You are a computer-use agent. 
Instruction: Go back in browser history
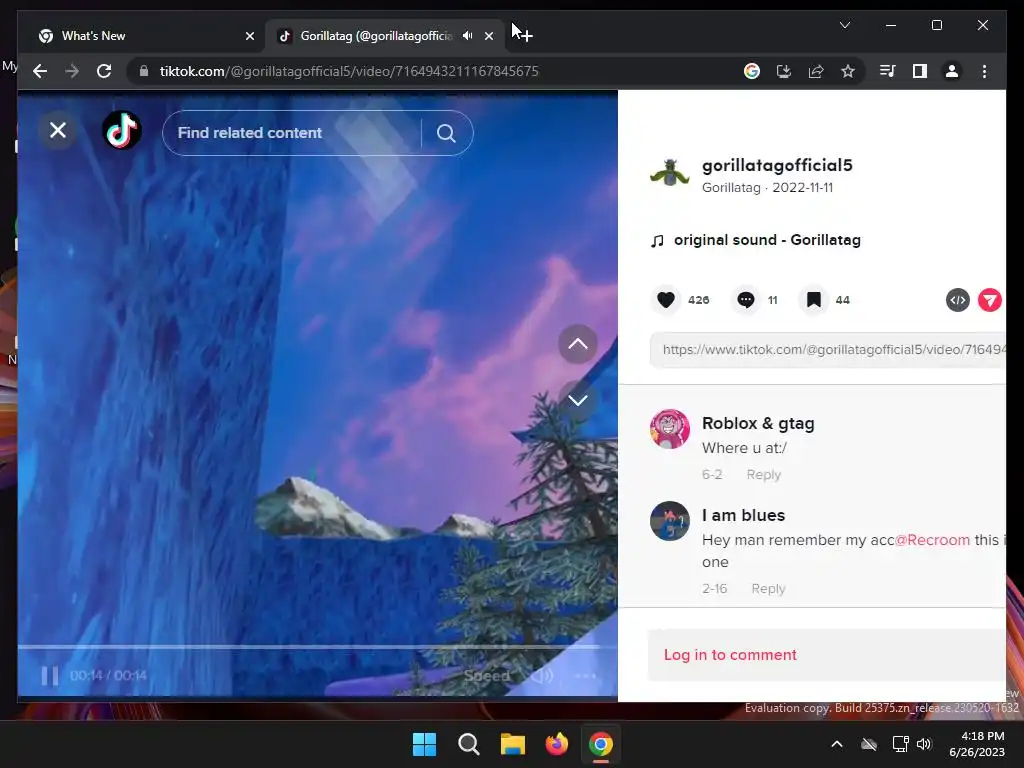[x=40, y=71]
